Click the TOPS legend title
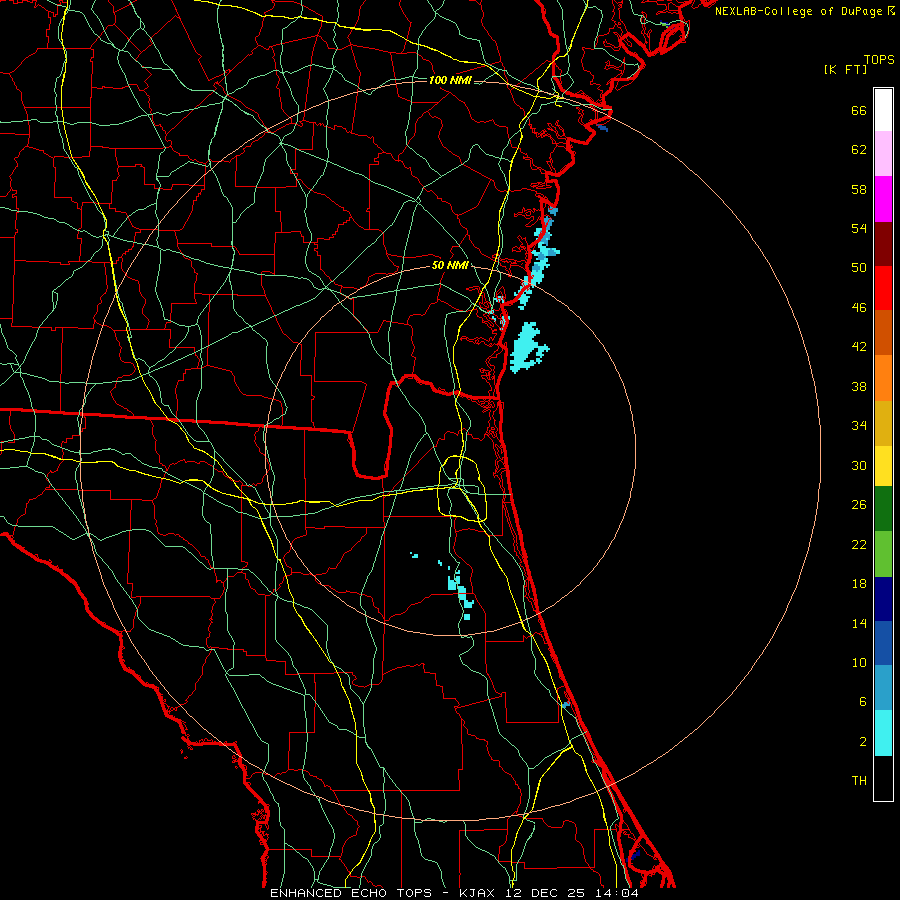The height and width of the screenshot is (900, 900). pyautogui.click(x=879, y=59)
